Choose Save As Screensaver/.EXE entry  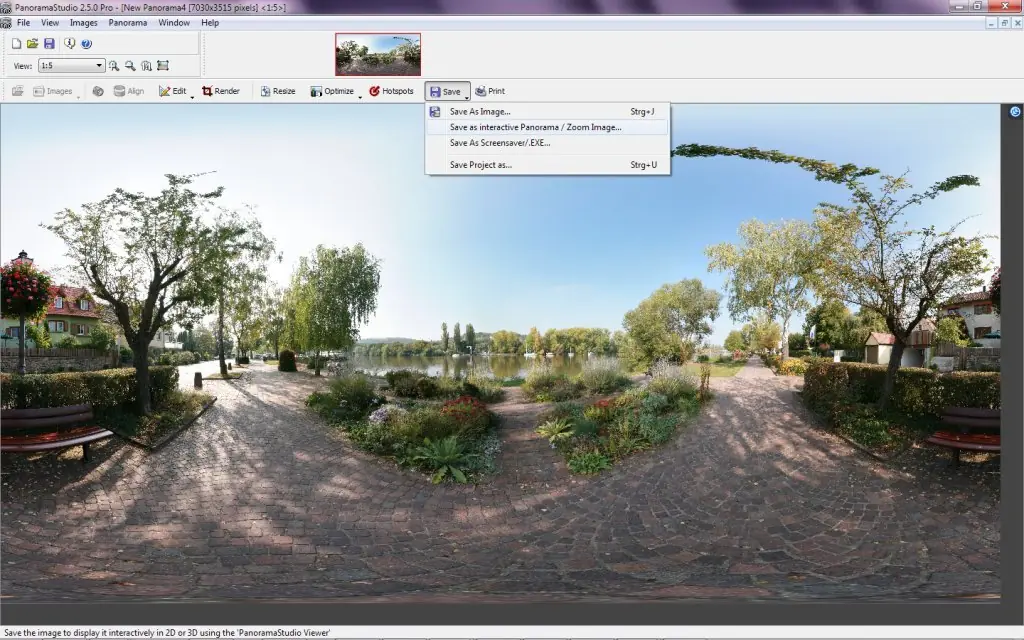tap(547, 143)
